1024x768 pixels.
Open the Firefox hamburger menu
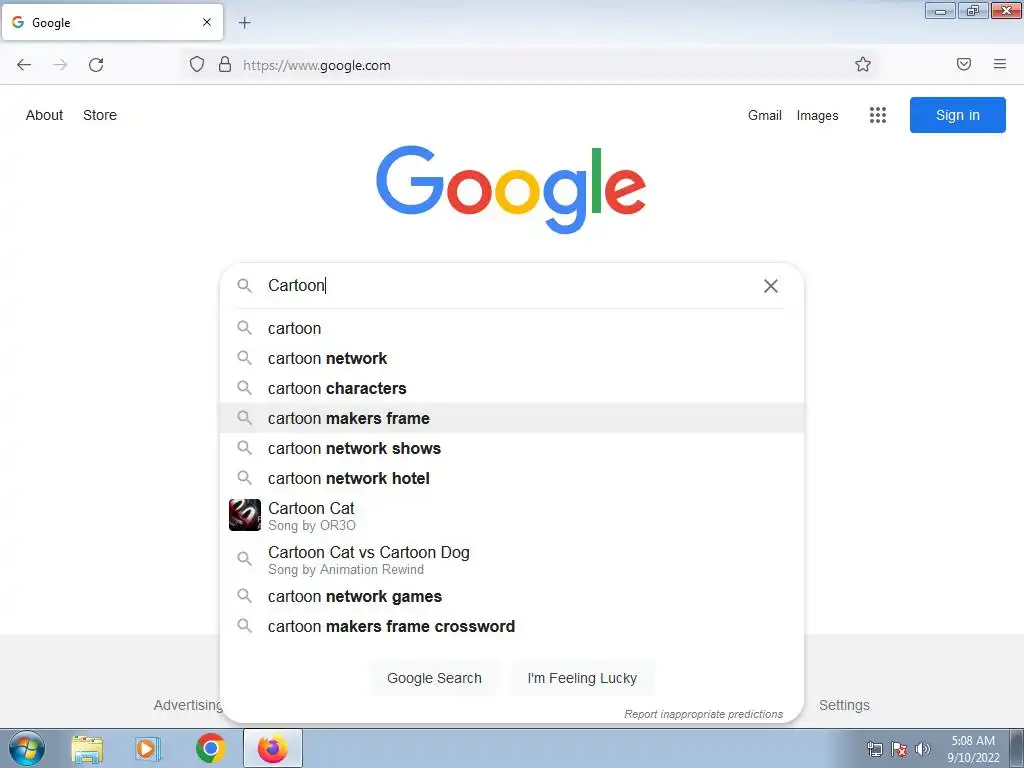tap(999, 64)
